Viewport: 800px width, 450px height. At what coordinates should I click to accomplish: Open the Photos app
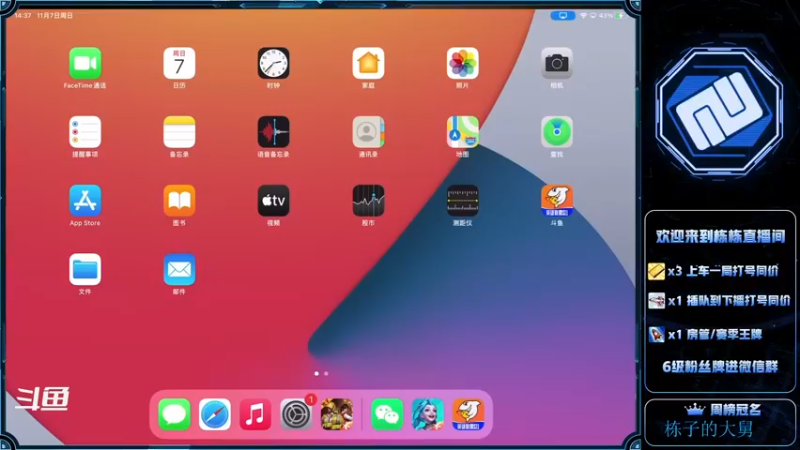(462, 63)
